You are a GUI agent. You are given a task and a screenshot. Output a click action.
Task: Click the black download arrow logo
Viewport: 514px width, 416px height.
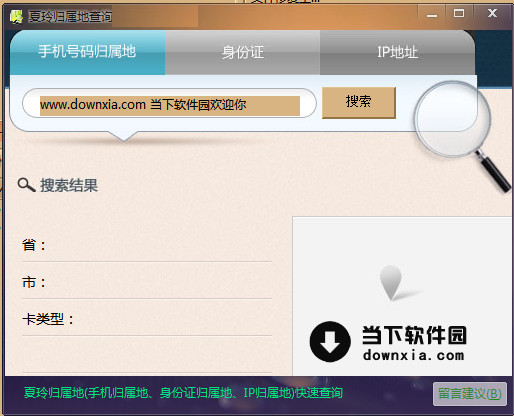[x=330, y=342]
